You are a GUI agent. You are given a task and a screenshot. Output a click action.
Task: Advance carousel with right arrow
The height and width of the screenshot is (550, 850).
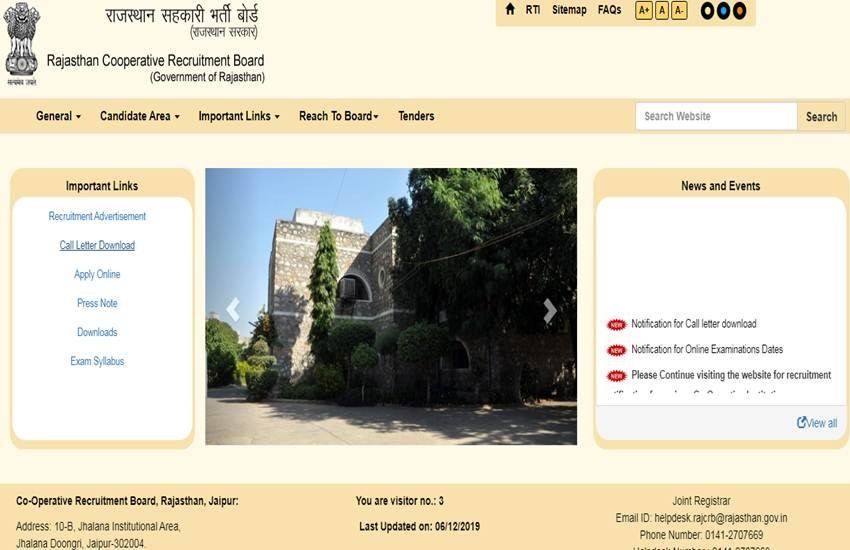549,310
